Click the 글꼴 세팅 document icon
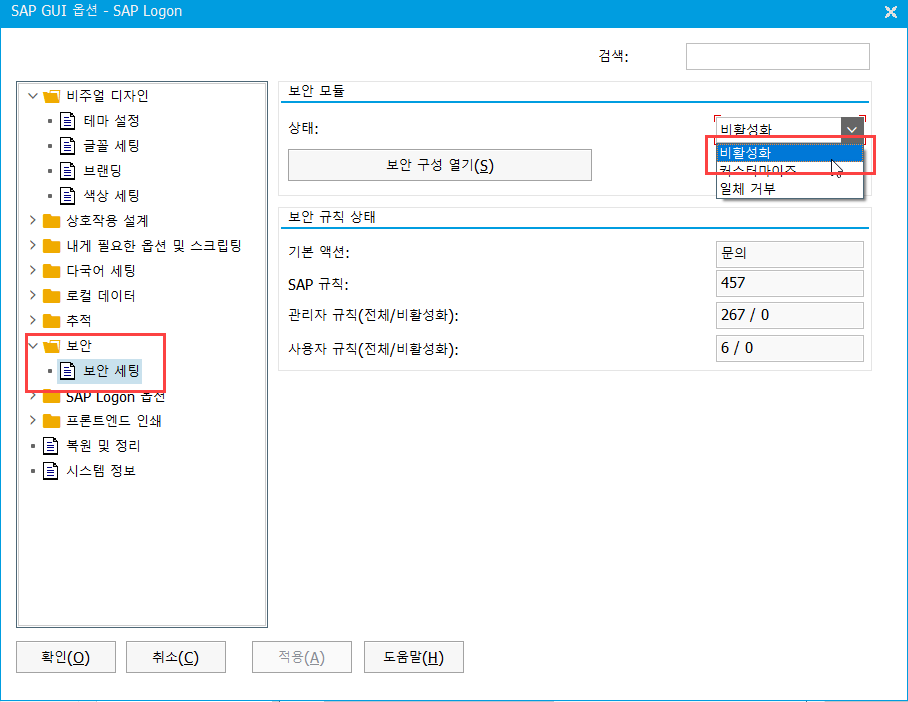908x702 pixels. pos(68,146)
